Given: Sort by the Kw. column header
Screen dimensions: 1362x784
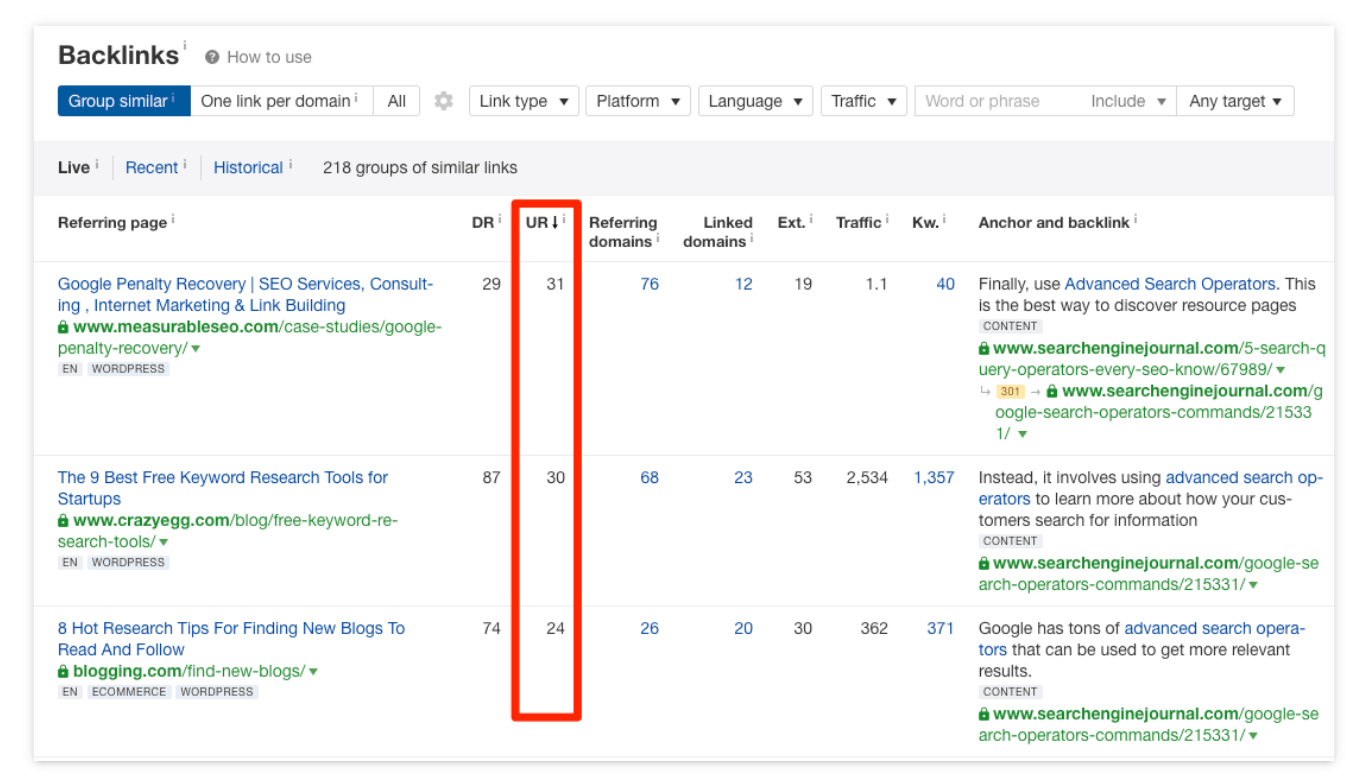Looking at the screenshot, I should pyautogui.click(x=925, y=223).
